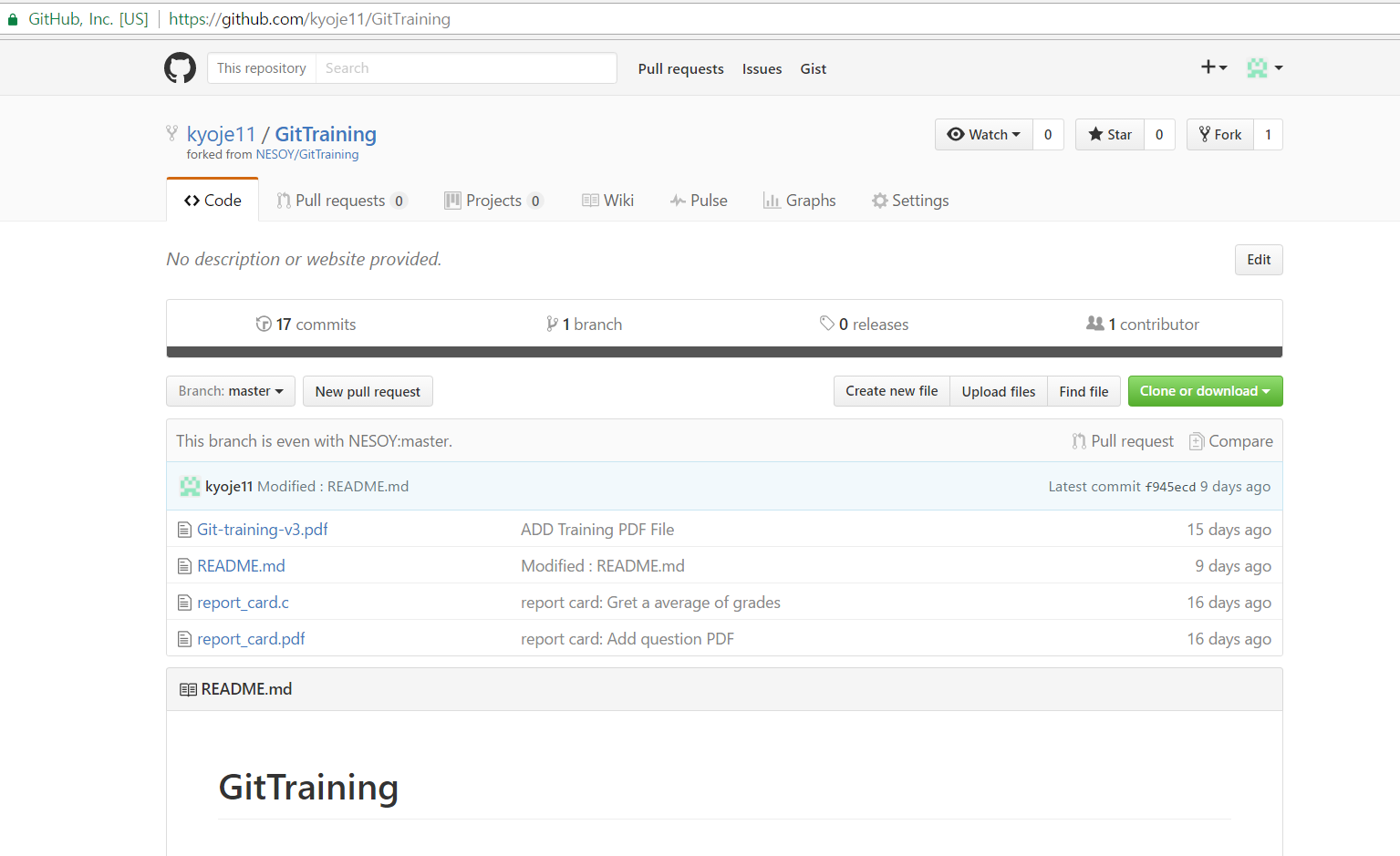Open the Wiki tab

607,201
